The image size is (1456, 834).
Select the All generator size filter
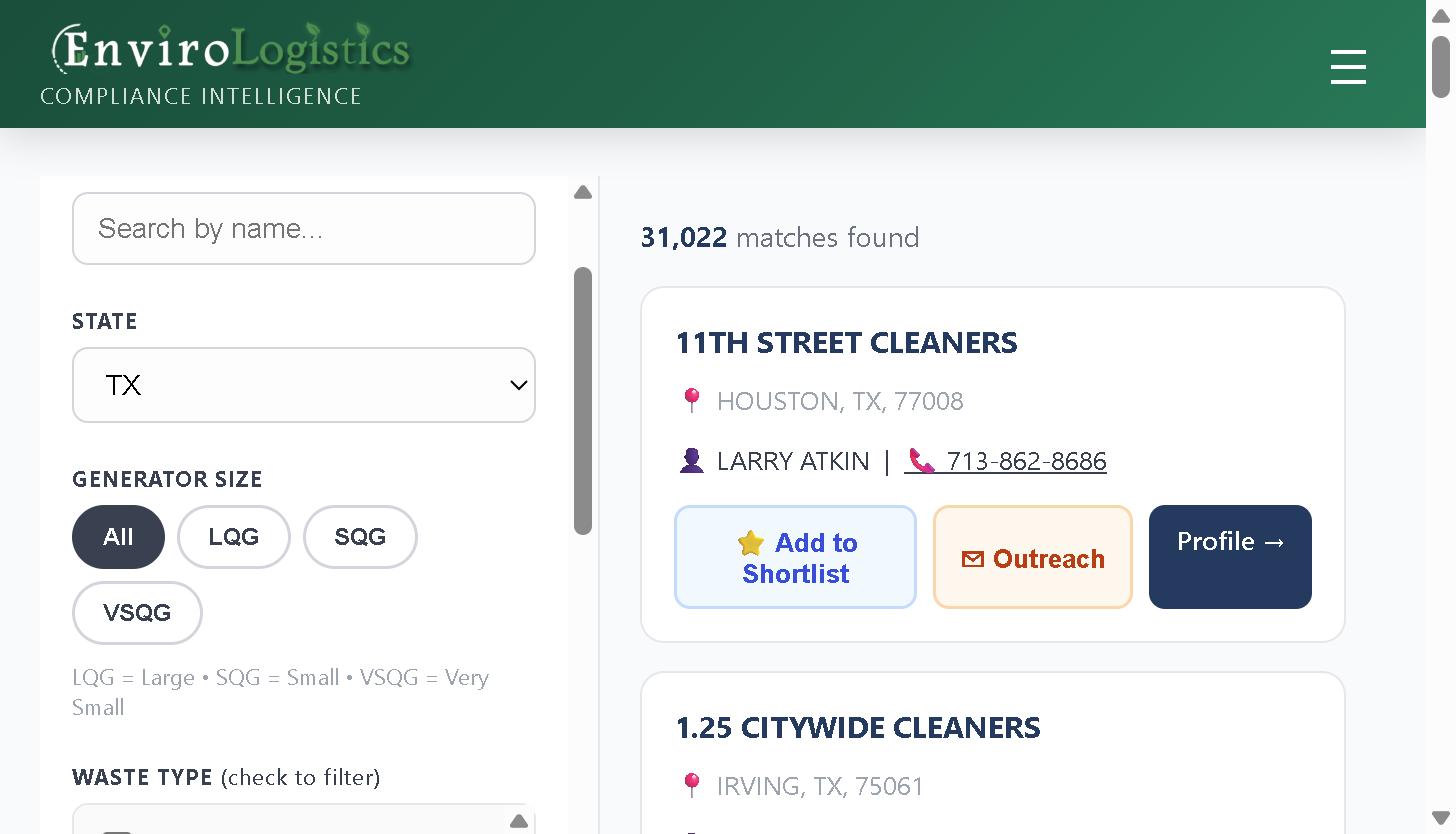[118, 537]
